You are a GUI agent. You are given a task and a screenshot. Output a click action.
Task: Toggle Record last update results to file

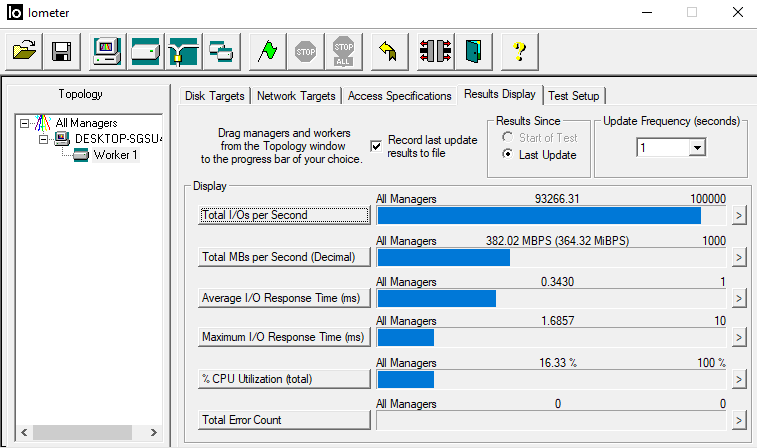click(376, 146)
